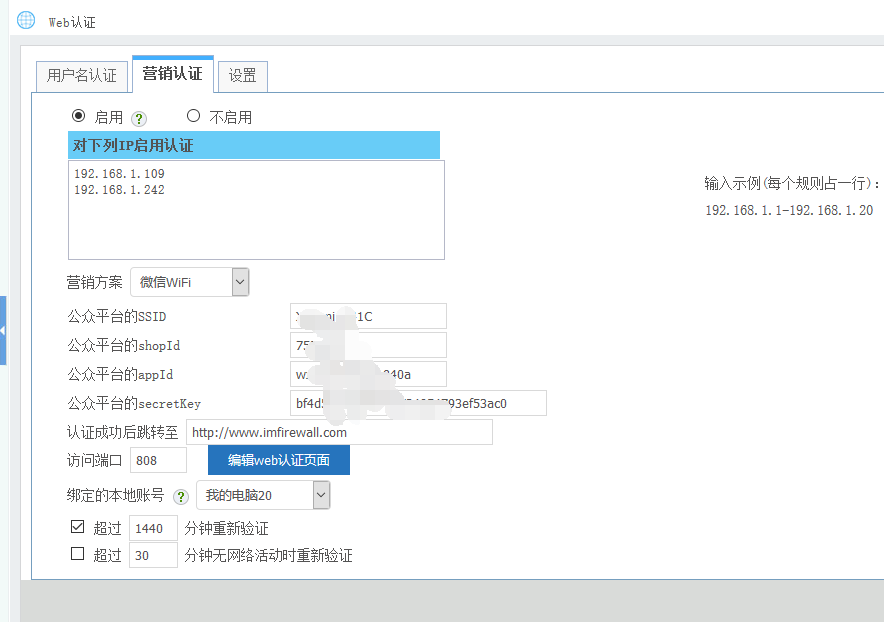Image resolution: width=884 pixels, height=622 pixels.
Task: Click the 公众平台的SSID input field
Action: click(368, 316)
